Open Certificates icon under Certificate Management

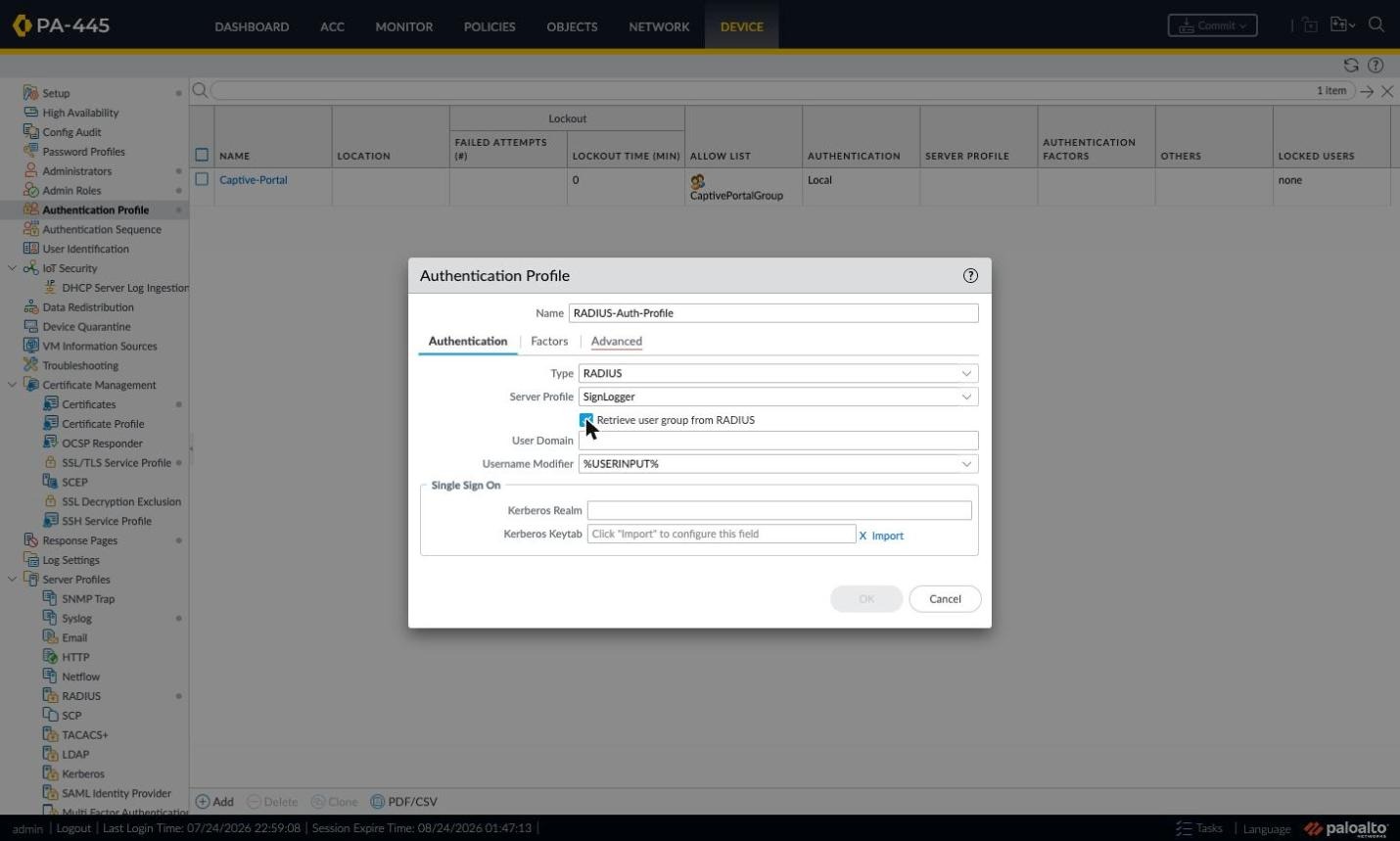(x=50, y=404)
